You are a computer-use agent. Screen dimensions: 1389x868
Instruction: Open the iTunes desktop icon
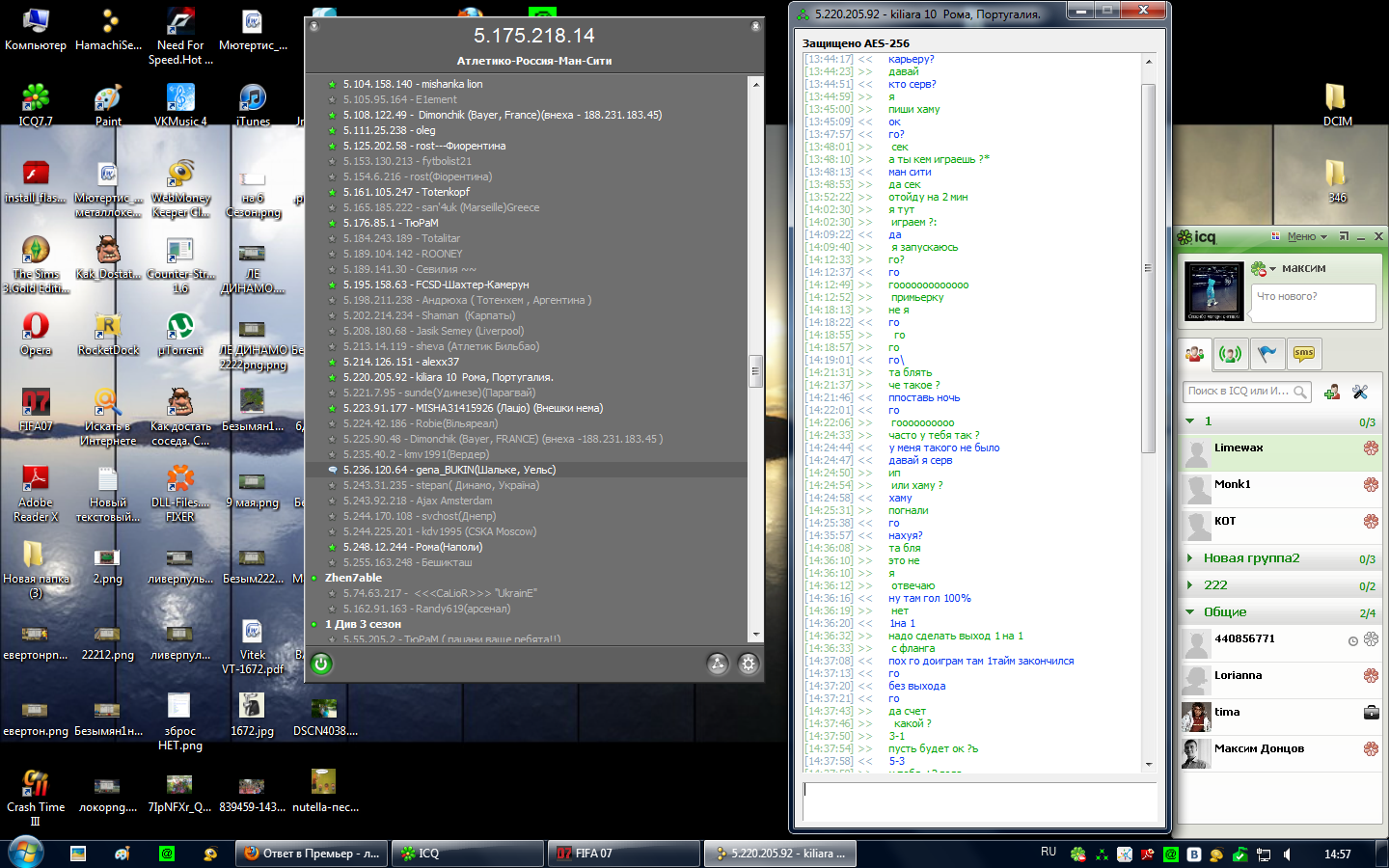point(253,105)
